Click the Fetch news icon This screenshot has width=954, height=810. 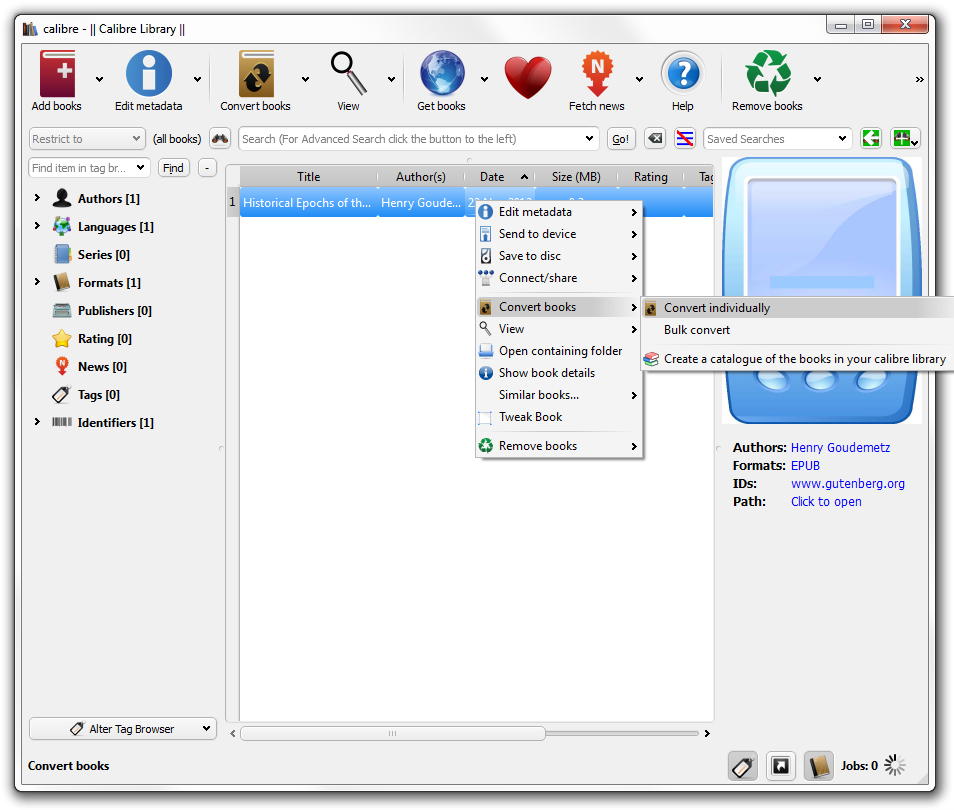pos(597,74)
